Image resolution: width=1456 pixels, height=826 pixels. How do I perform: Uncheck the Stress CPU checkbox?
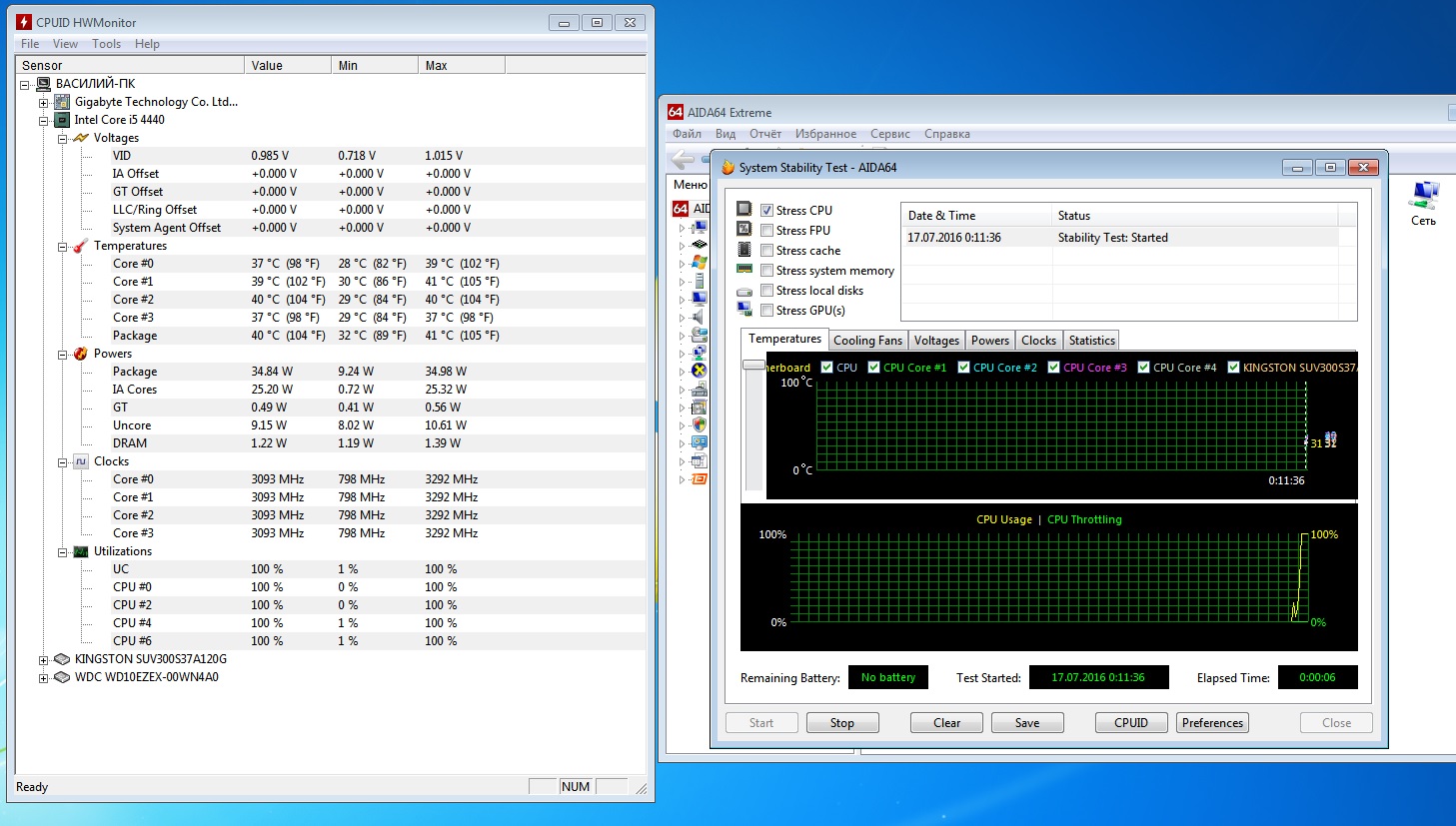766,211
